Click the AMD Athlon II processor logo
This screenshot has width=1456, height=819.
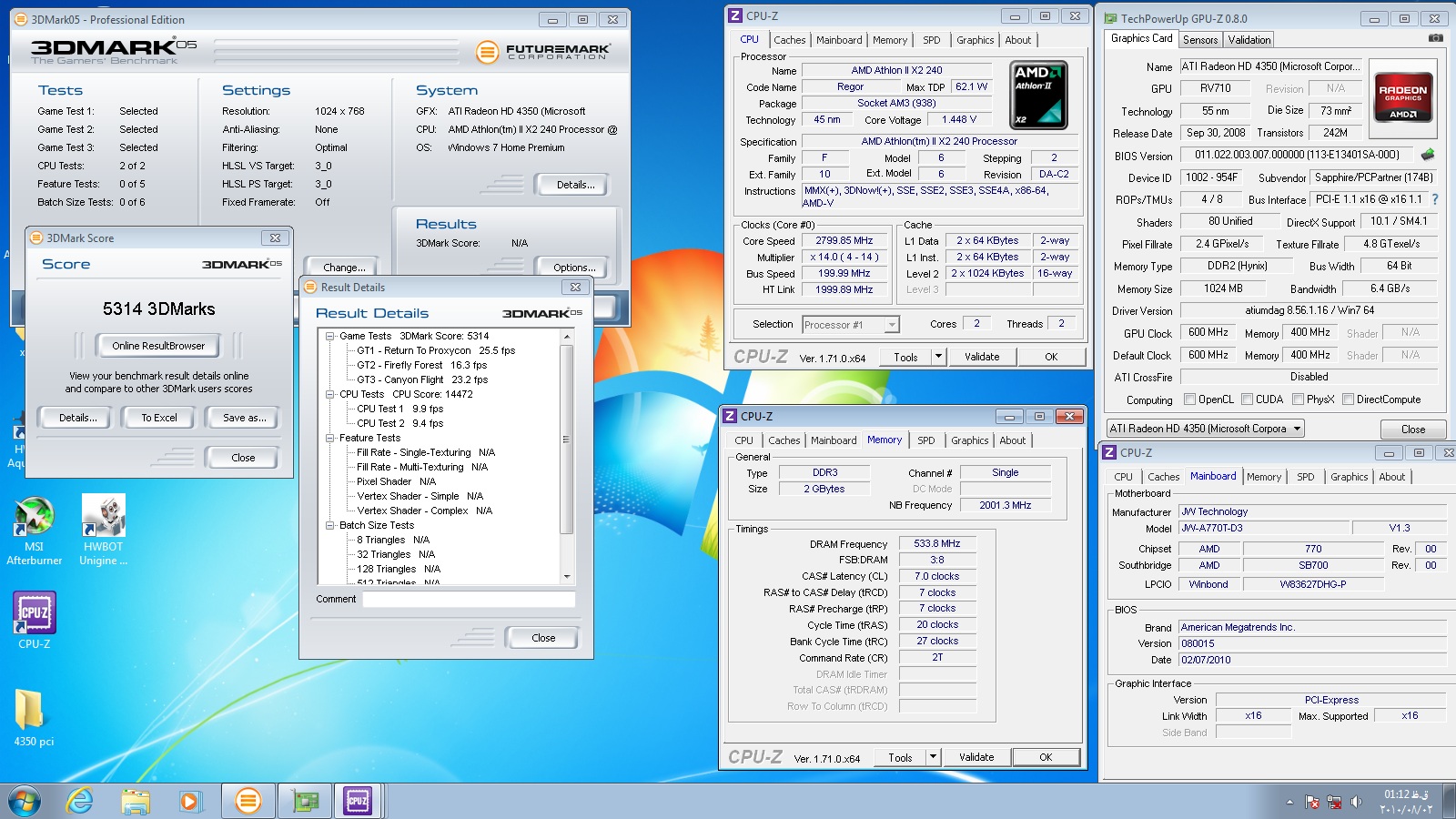pos(1038,95)
